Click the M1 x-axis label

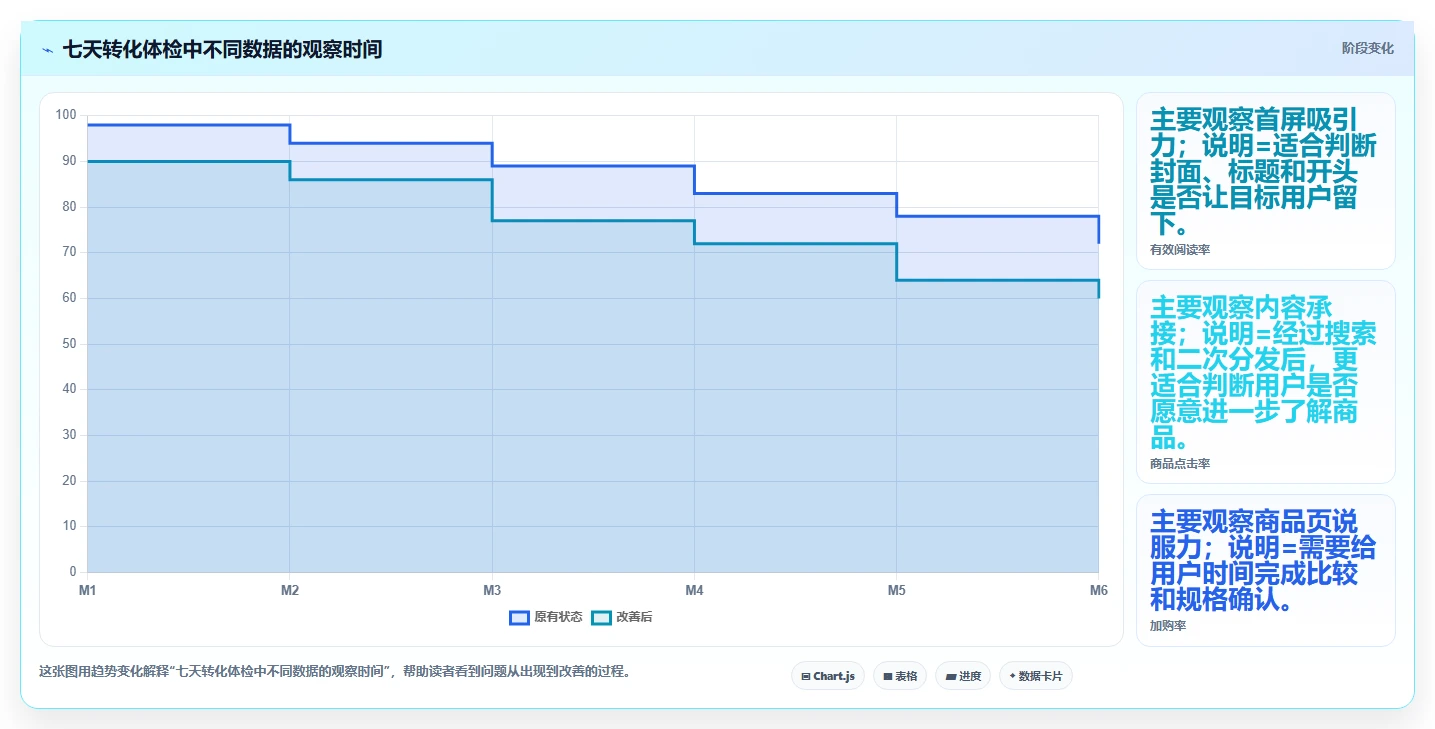point(88,591)
